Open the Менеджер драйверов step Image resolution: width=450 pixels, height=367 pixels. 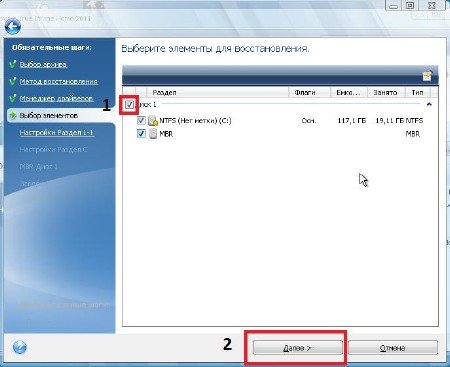click(x=56, y=98)
